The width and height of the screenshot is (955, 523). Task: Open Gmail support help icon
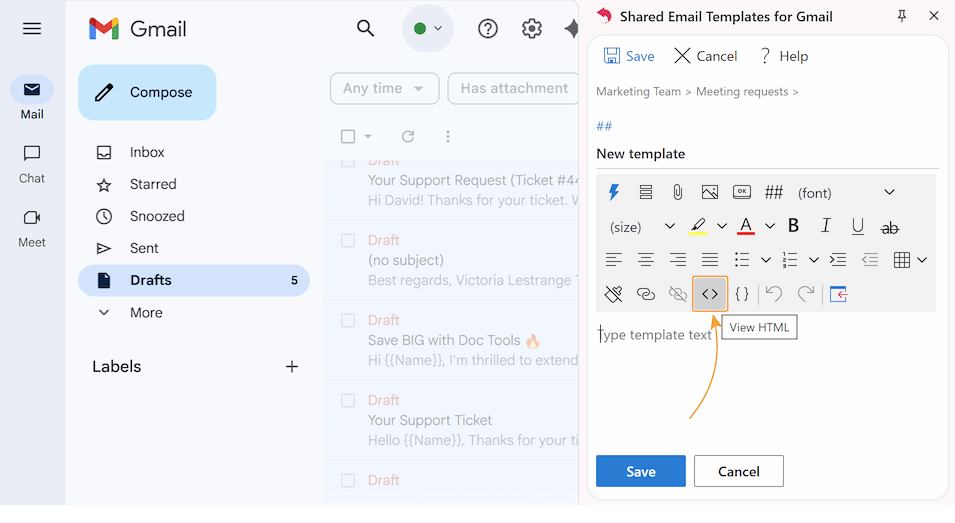[x=488, y=29]
